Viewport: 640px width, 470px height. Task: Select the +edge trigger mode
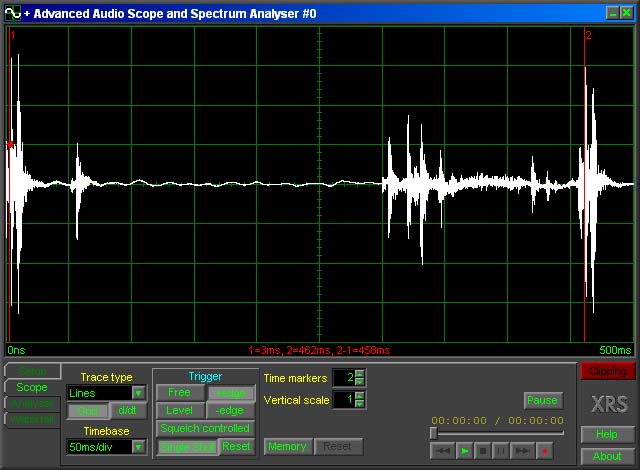231,392
